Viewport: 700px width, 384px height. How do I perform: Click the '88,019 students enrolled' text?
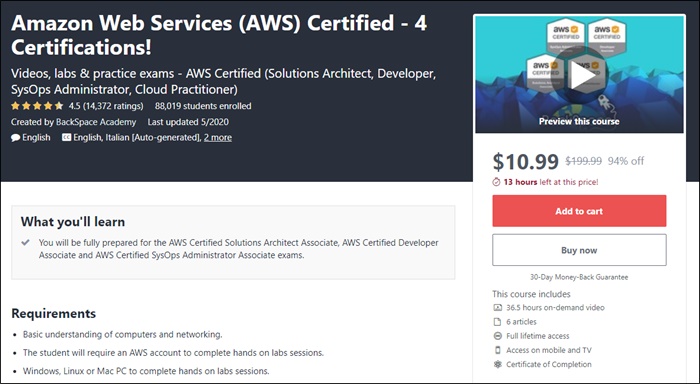point(203,106)
